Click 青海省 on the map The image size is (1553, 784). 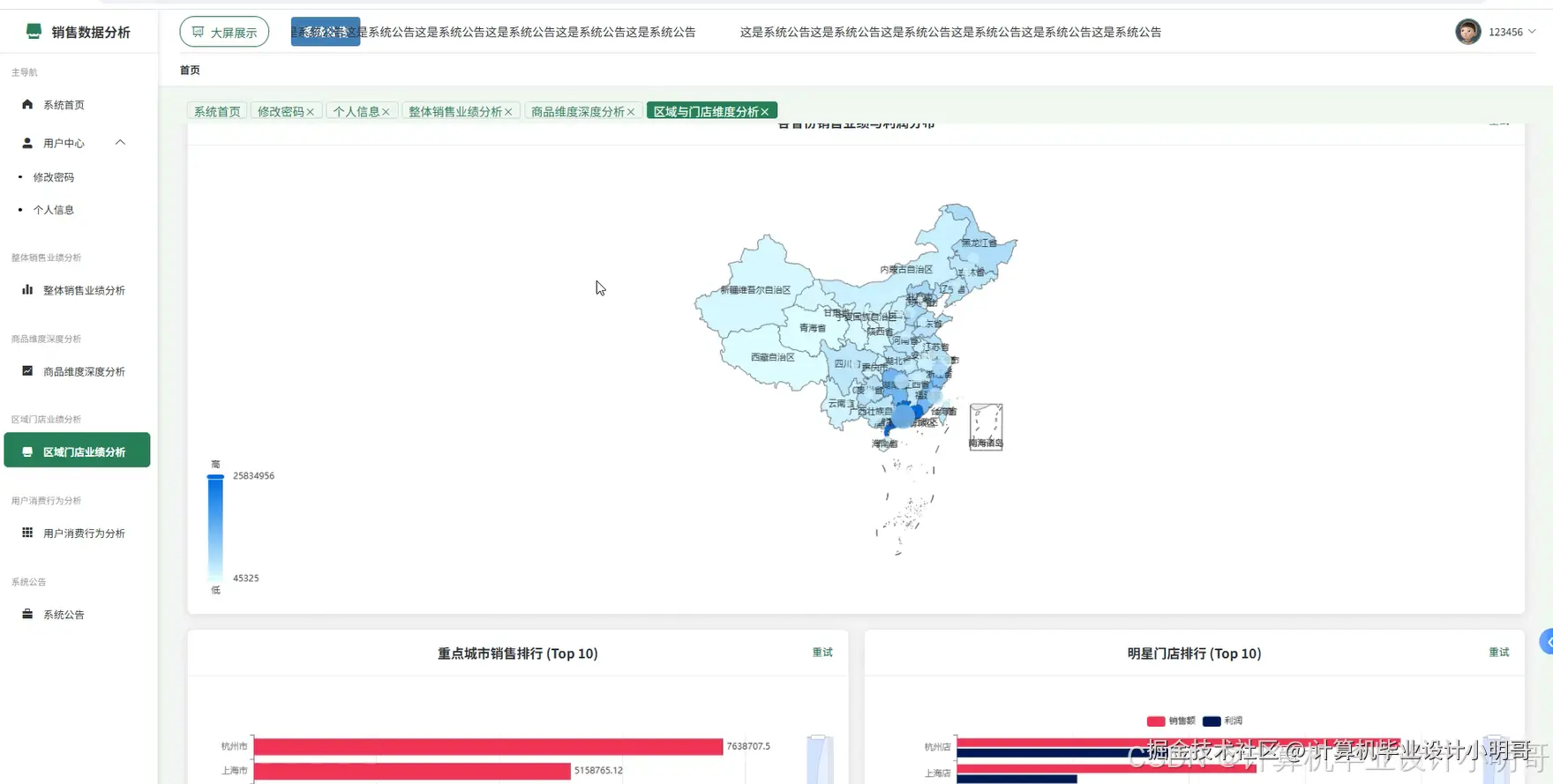click(813, 327)
